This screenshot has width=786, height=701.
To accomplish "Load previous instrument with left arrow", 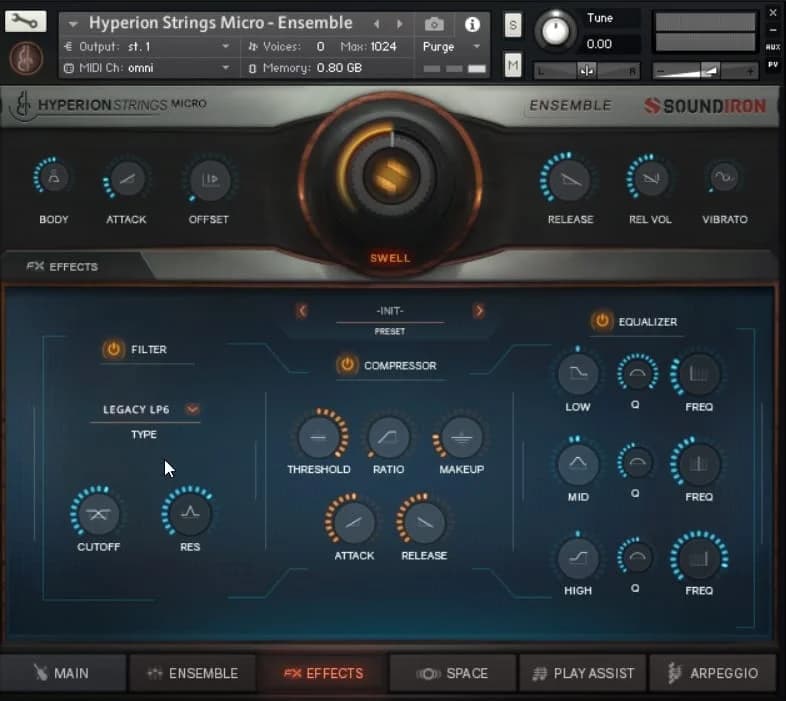I will (377, 24).
